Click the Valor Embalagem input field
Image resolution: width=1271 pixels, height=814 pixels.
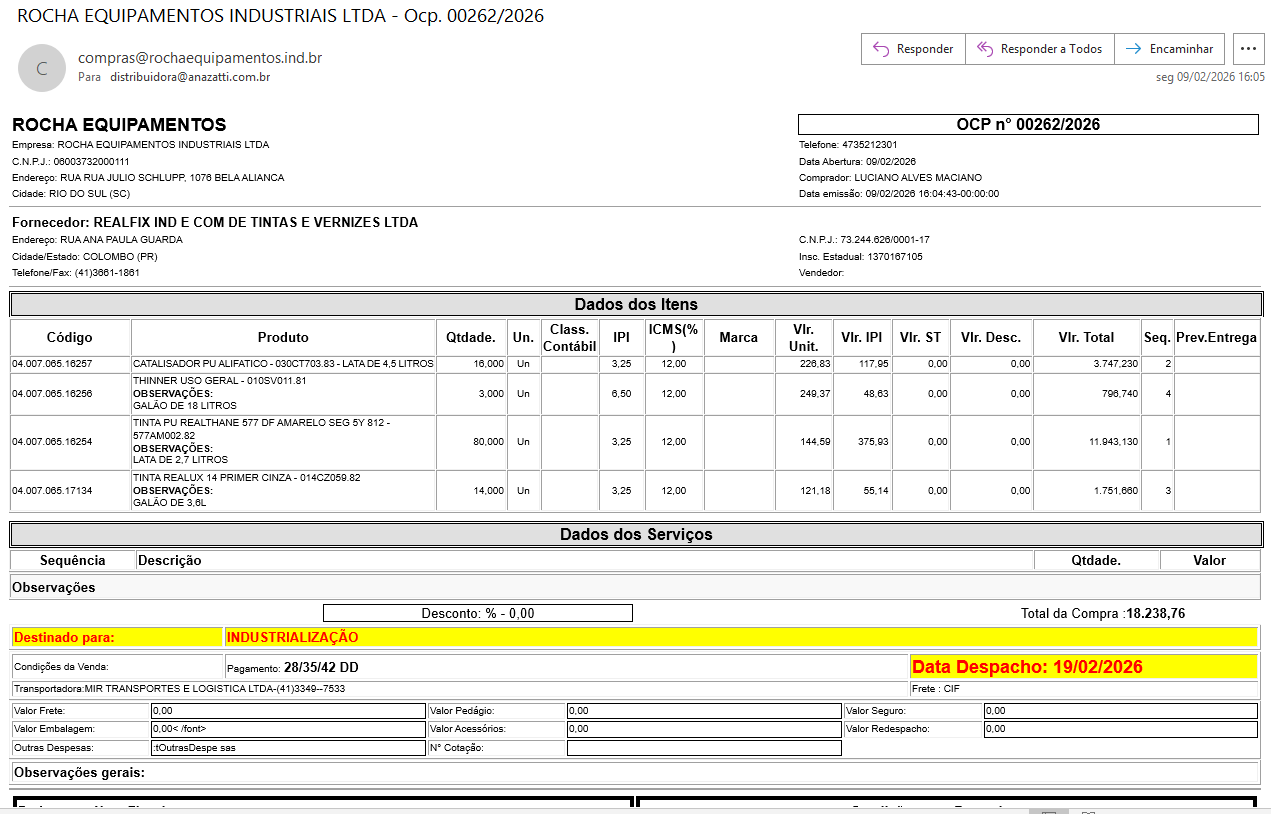click(288, 729)
